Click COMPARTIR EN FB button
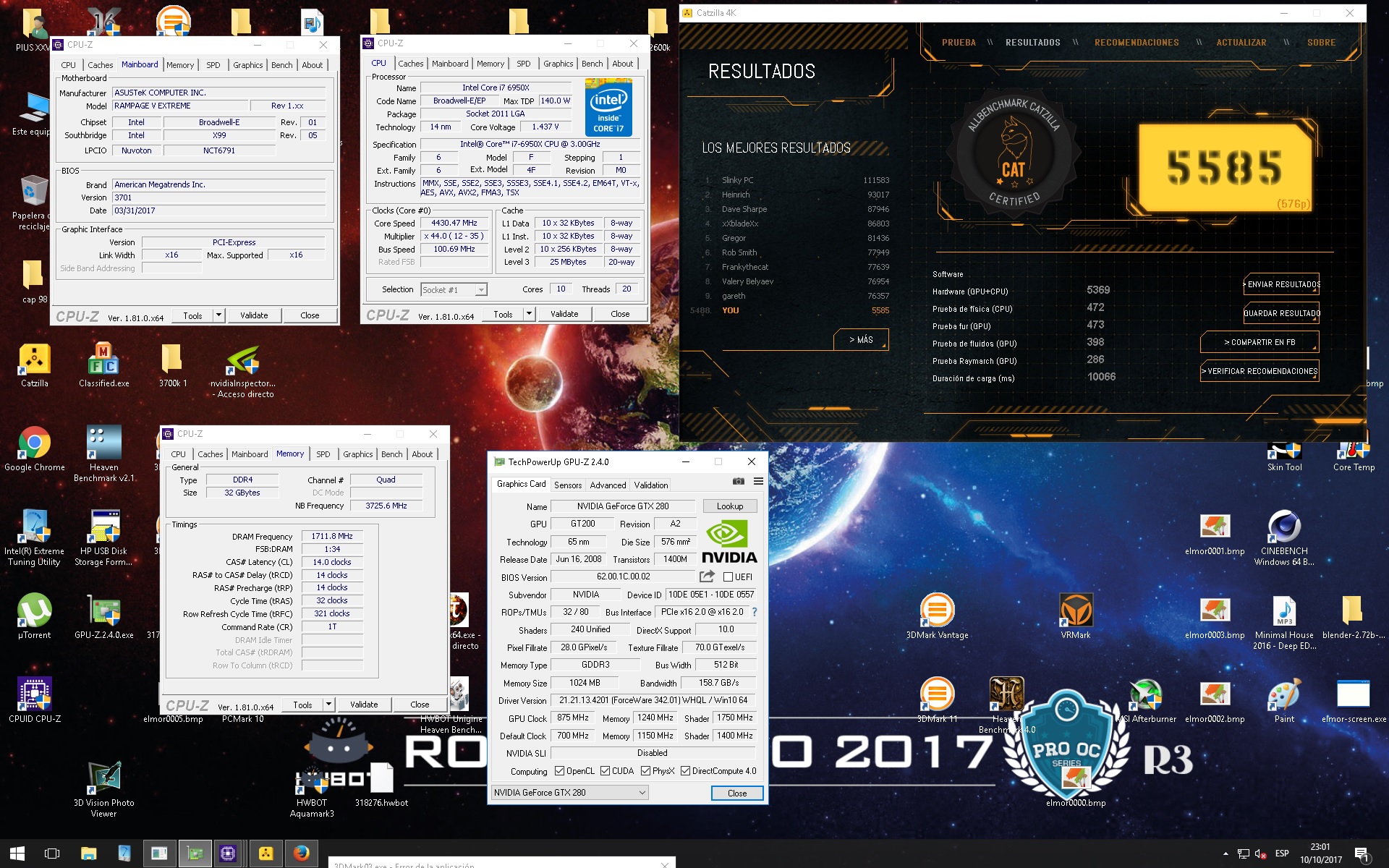The width and height of the screenshot is (1389, 868). pos(1260,342)
